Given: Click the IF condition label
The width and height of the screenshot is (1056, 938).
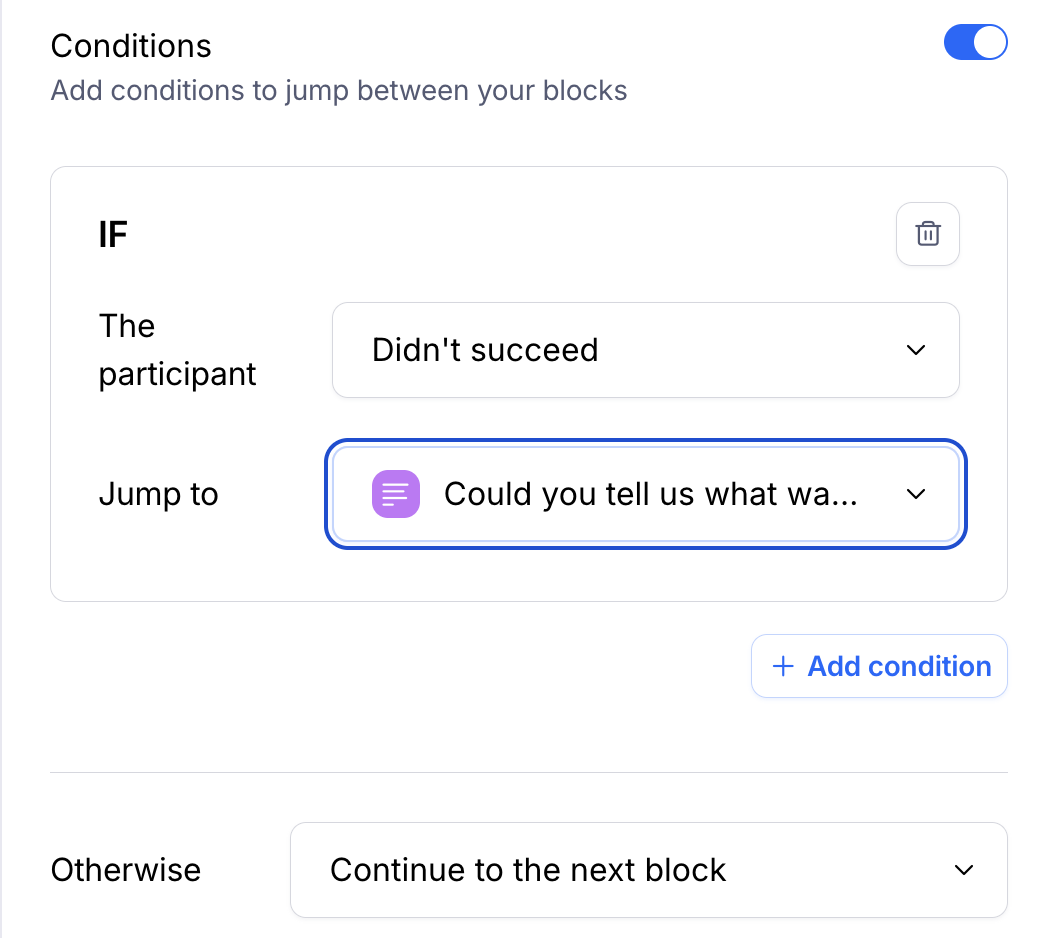Looking at the screenshot, I should click(113, 235).
